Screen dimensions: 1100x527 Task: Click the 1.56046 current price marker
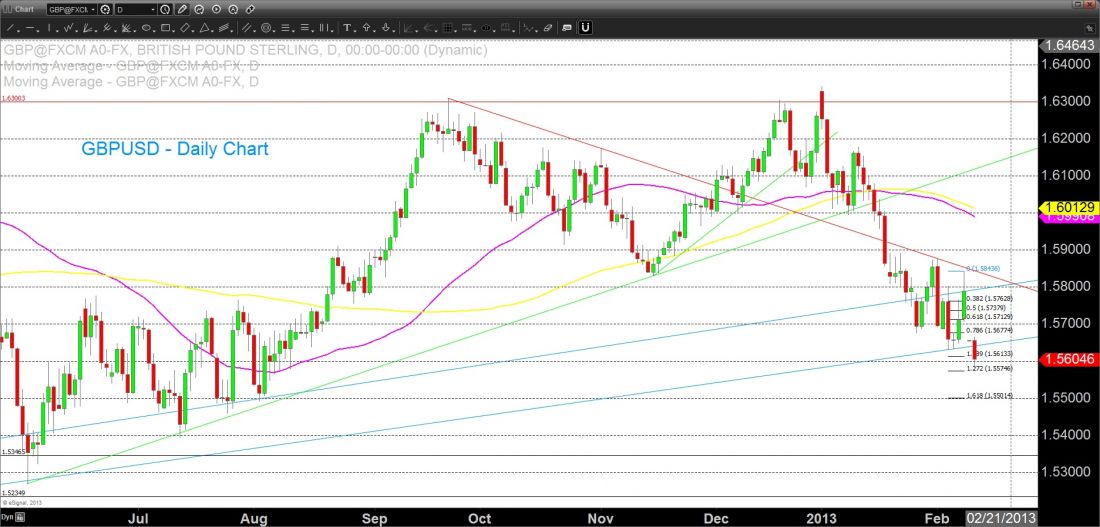pos(1068,359)
